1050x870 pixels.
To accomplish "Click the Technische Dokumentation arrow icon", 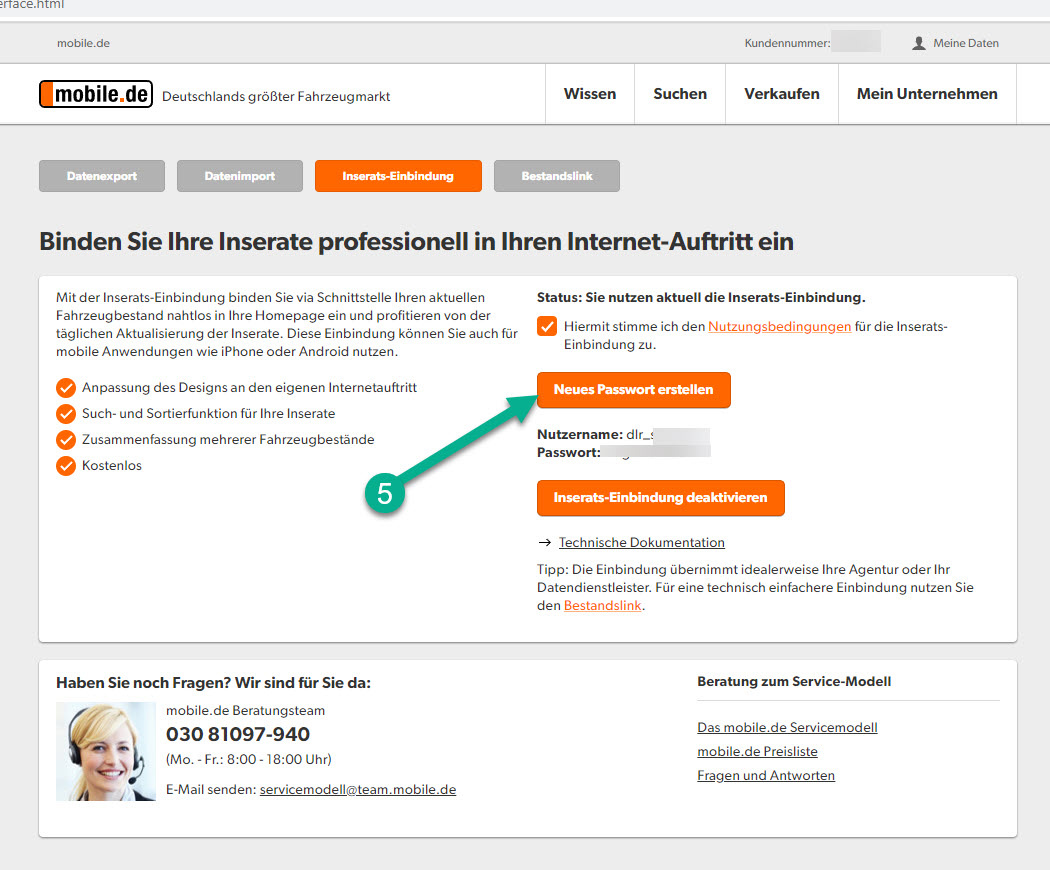I will (544, 542).
